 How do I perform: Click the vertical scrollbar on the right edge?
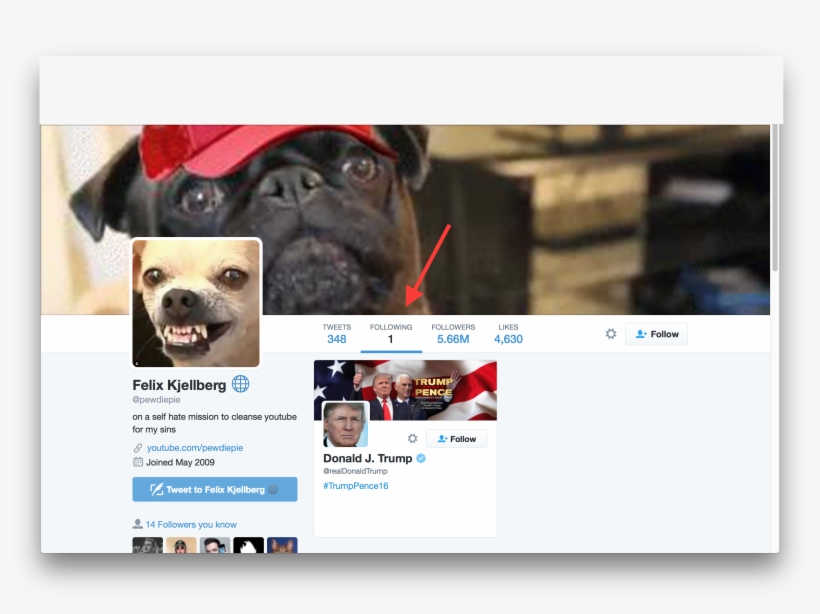(x=775, y=200)
